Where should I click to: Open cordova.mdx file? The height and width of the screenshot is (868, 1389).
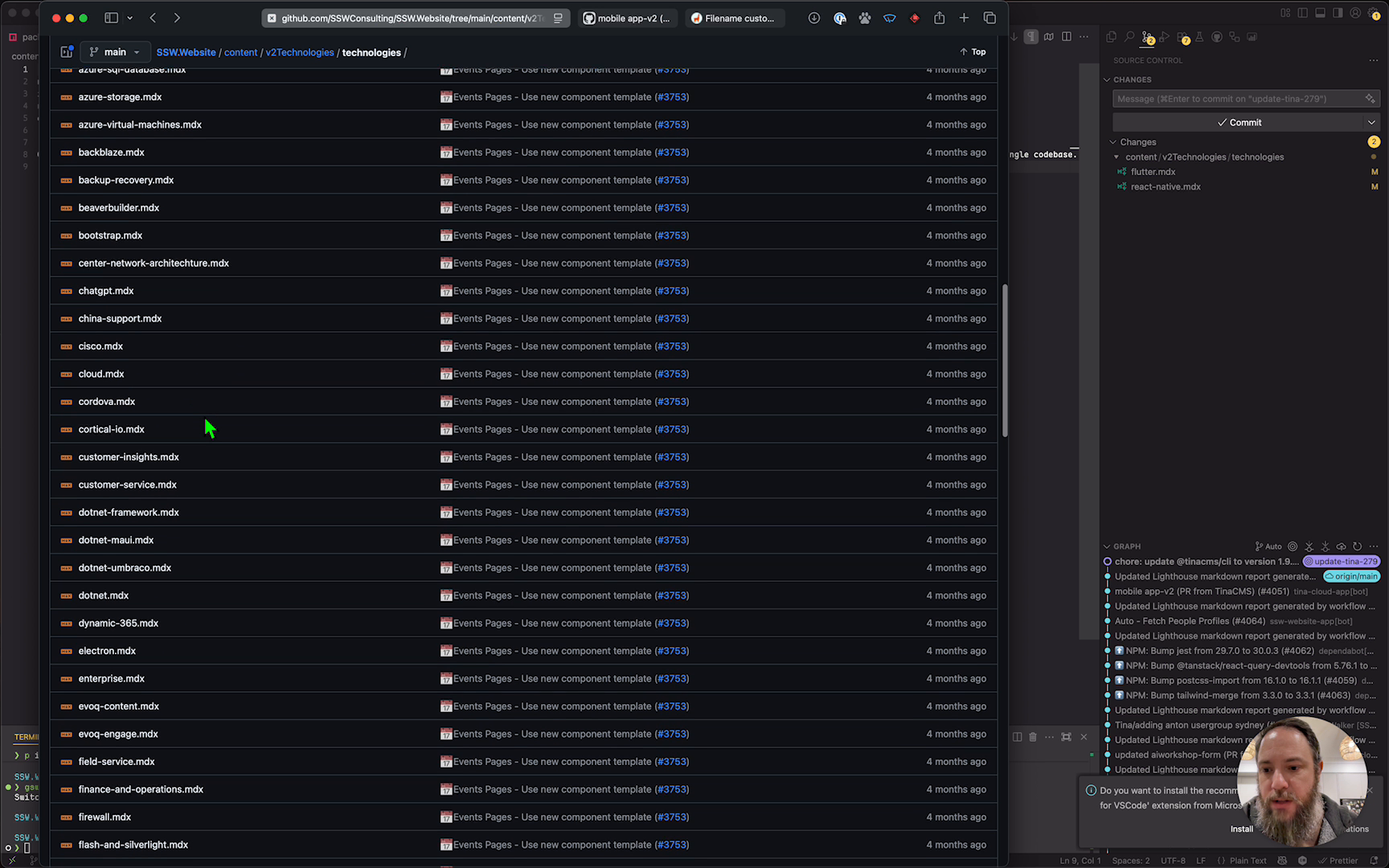106,402
